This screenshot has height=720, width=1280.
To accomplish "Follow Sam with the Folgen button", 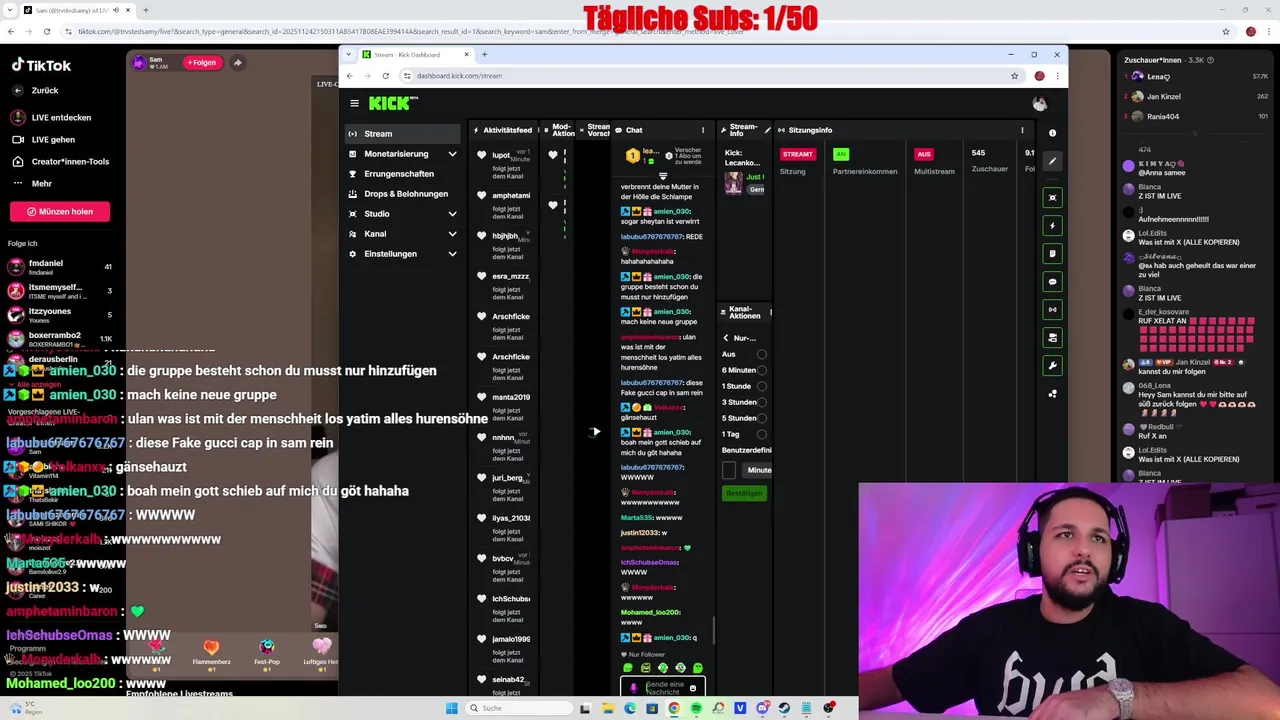I will (201, 63).
